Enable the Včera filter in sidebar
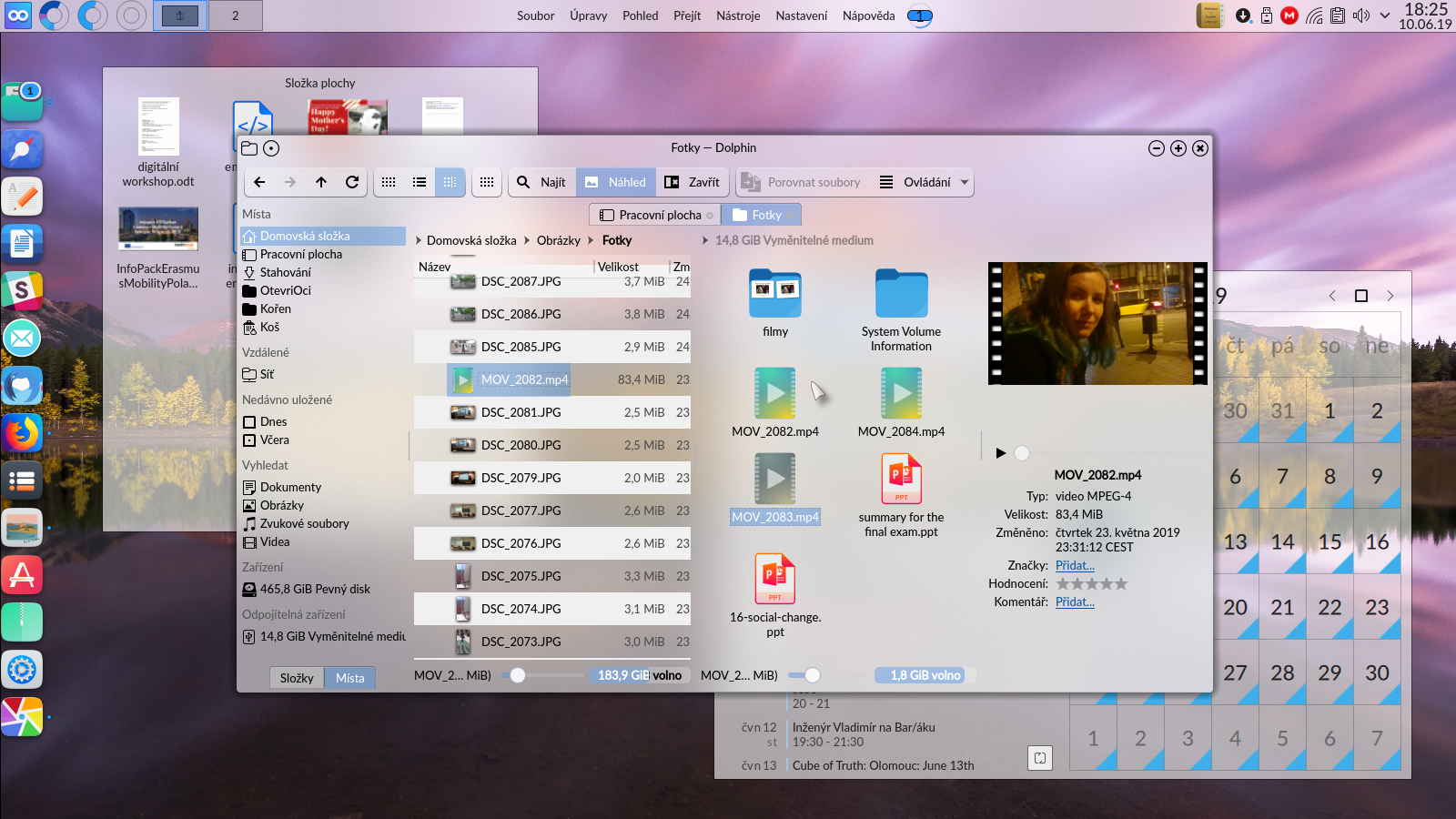The width and height of the screenshot is (1456, 819). (275, 440)
